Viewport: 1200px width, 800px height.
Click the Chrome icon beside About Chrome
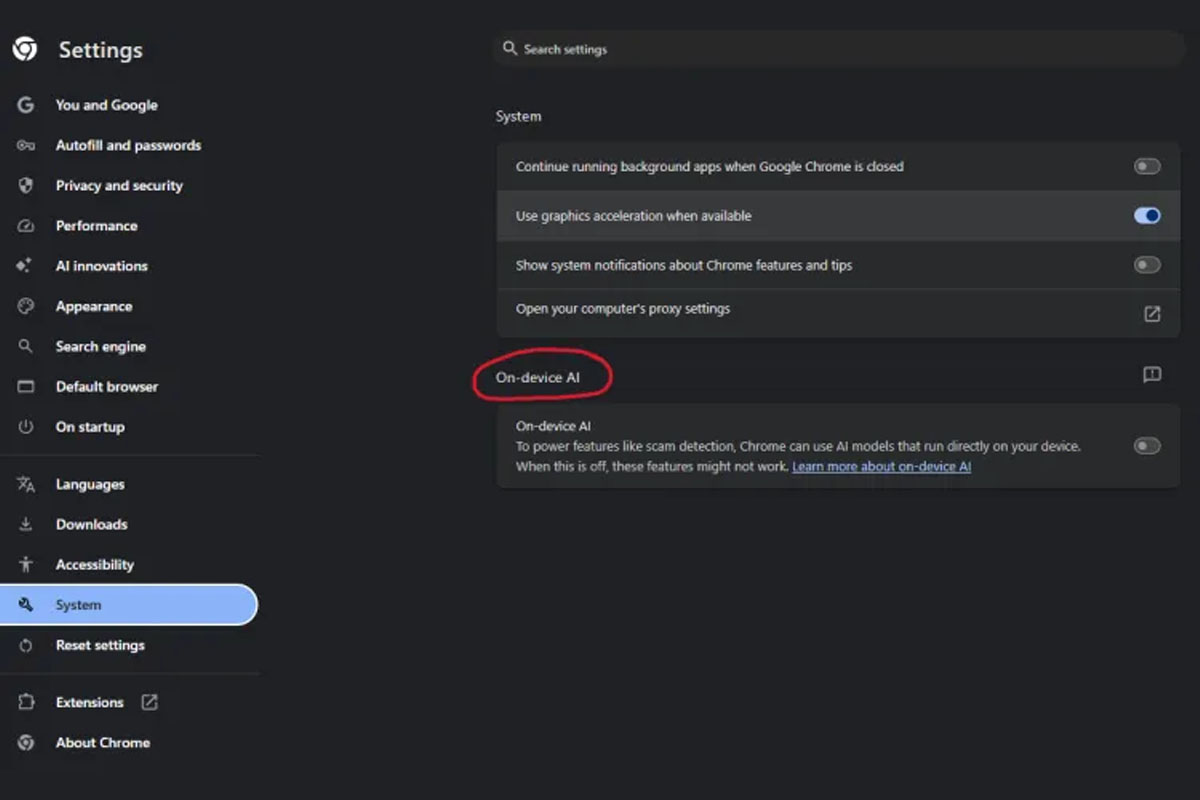point(26,742)
